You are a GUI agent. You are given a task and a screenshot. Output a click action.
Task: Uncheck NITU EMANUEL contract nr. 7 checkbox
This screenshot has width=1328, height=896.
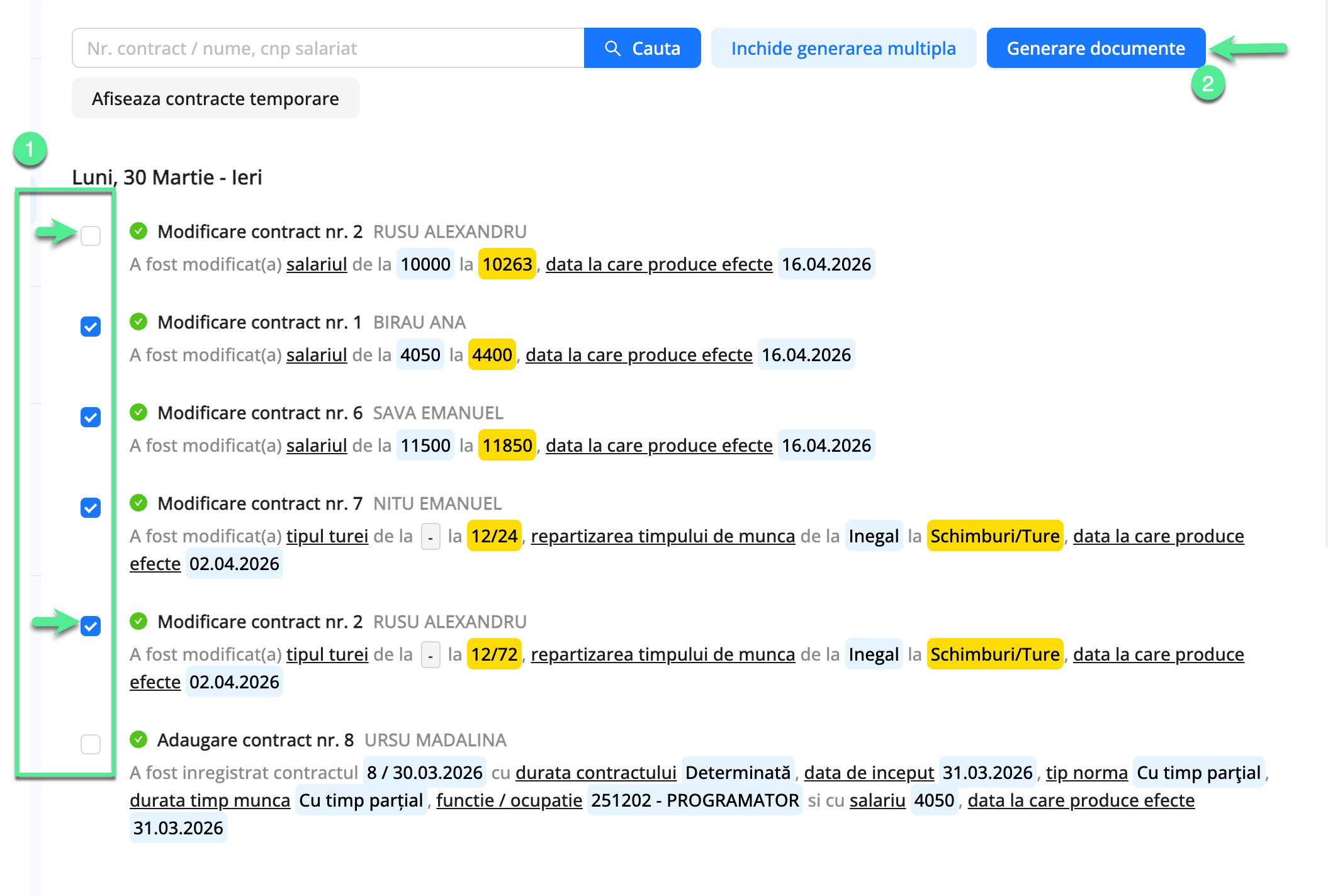pyautogui.click(x=91, y=508)
